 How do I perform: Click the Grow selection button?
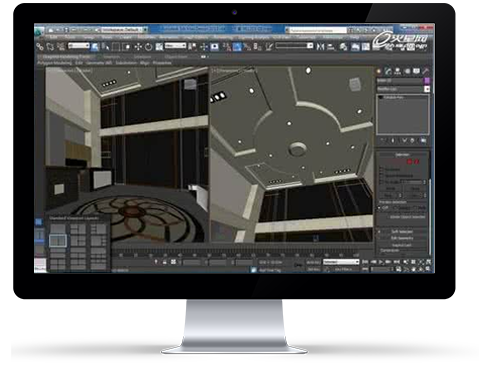tap(415, 189)
